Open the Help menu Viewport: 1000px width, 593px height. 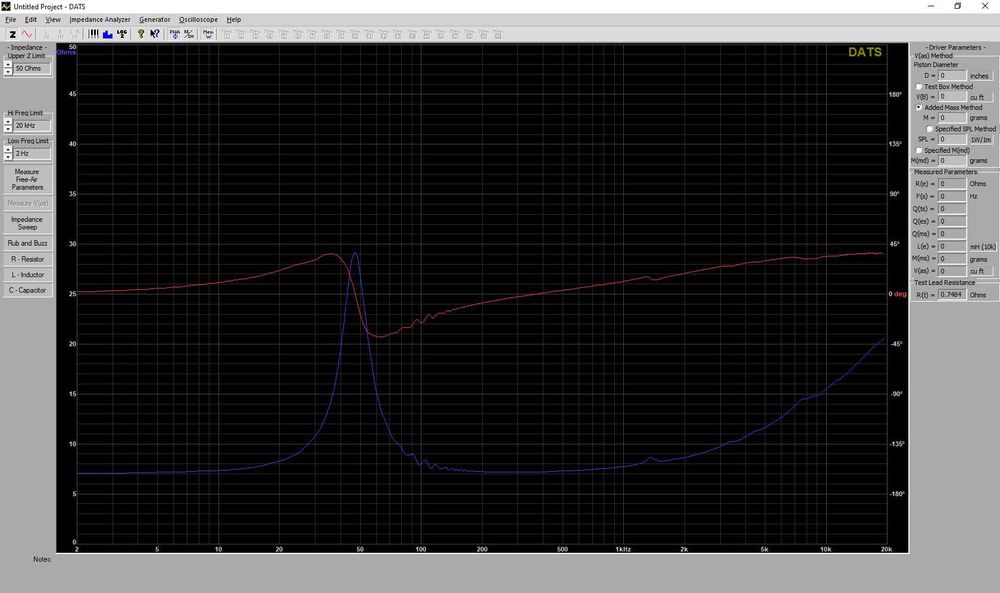[x=233, y=20]
